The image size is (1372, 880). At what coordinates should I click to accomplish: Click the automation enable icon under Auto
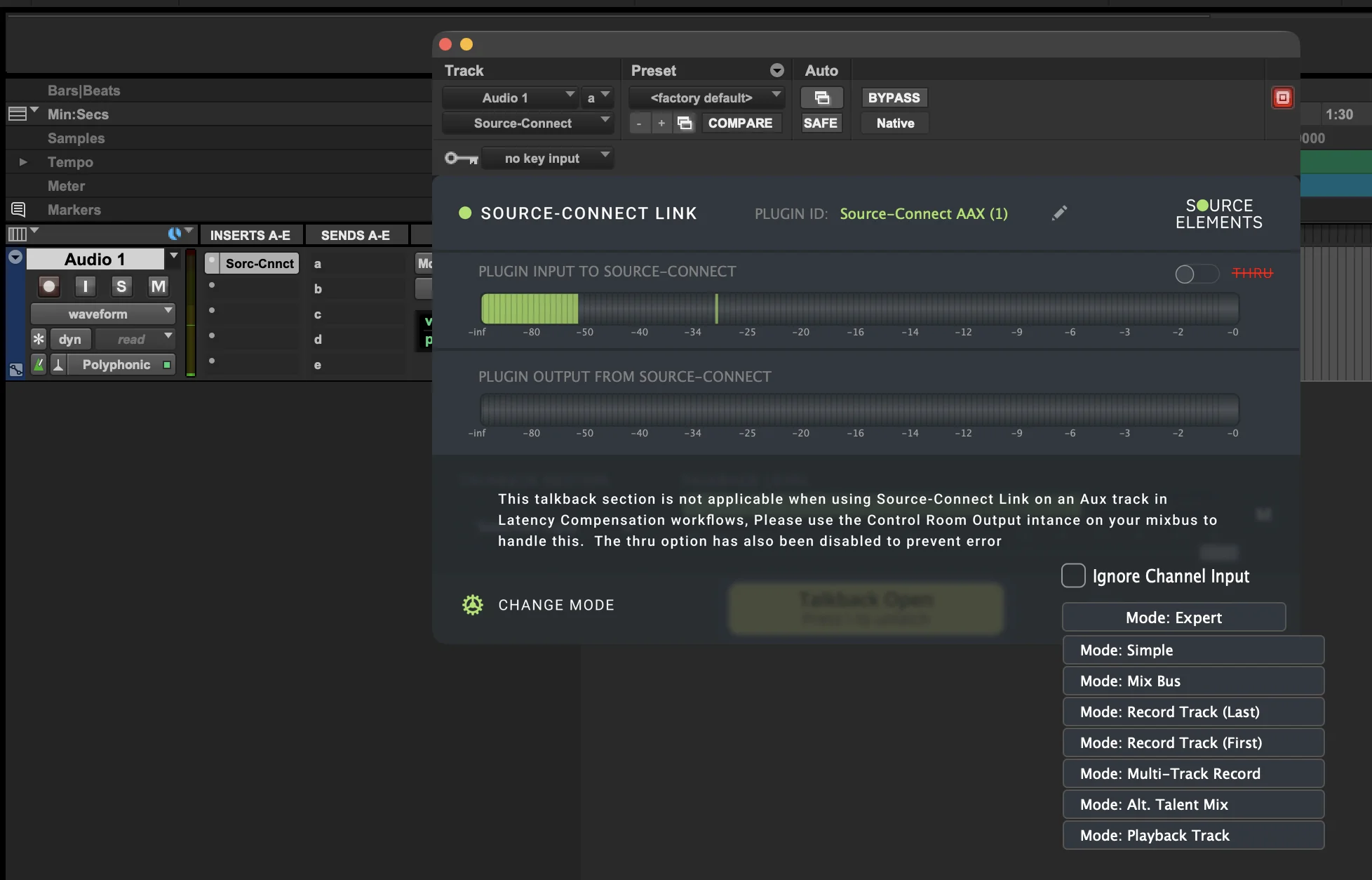click(821, 98)
